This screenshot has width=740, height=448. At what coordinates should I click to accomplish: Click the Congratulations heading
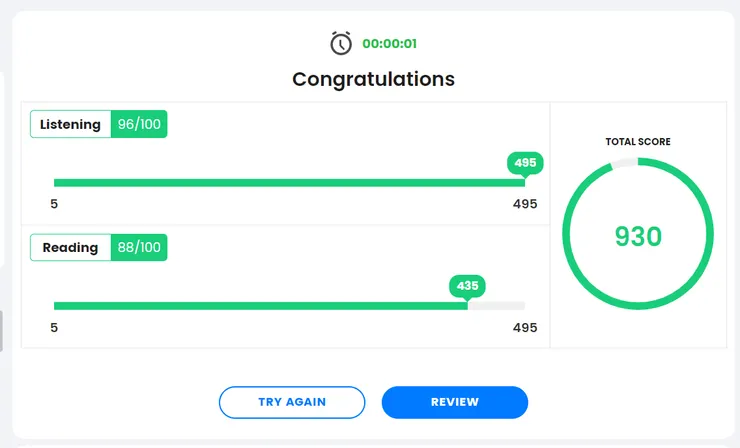(x=373, y=79)
